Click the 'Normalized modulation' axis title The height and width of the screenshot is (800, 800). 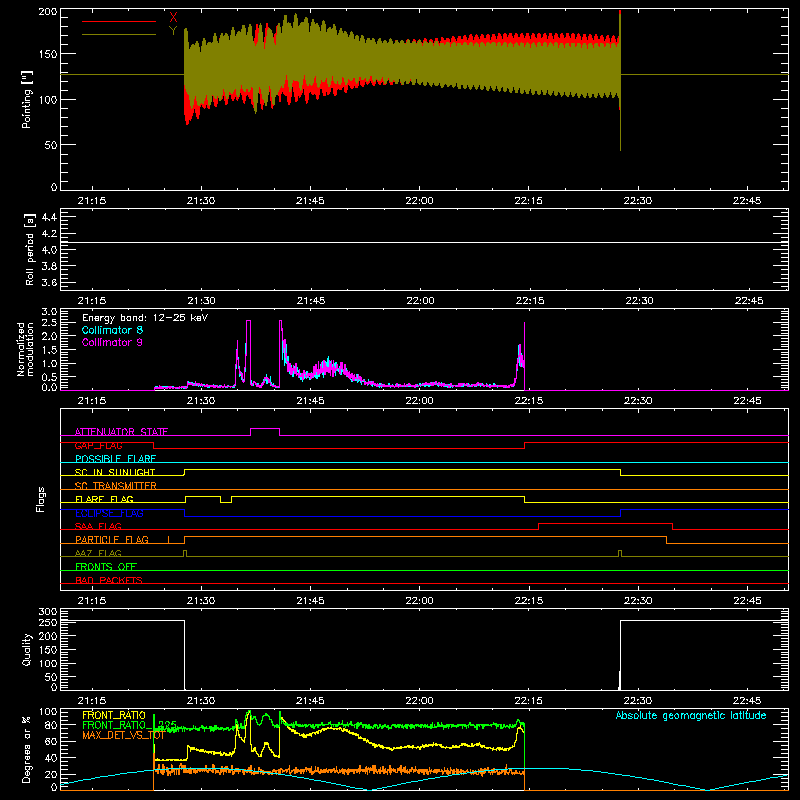click(x=25, y=349)
